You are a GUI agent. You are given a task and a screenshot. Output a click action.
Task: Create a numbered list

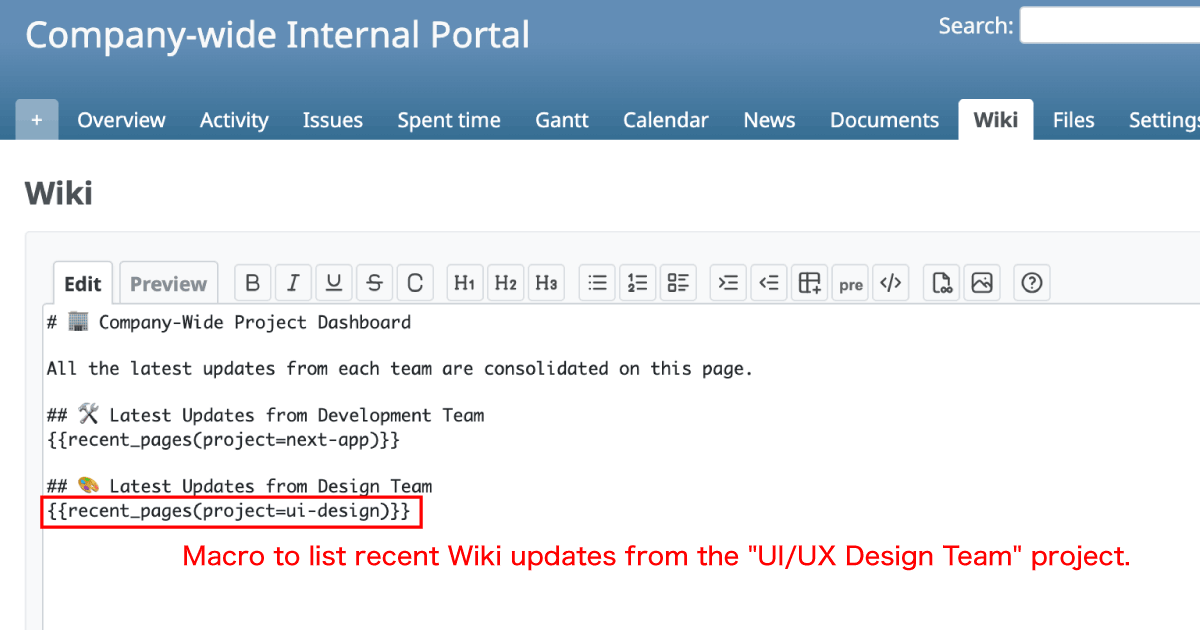point(637,282)
